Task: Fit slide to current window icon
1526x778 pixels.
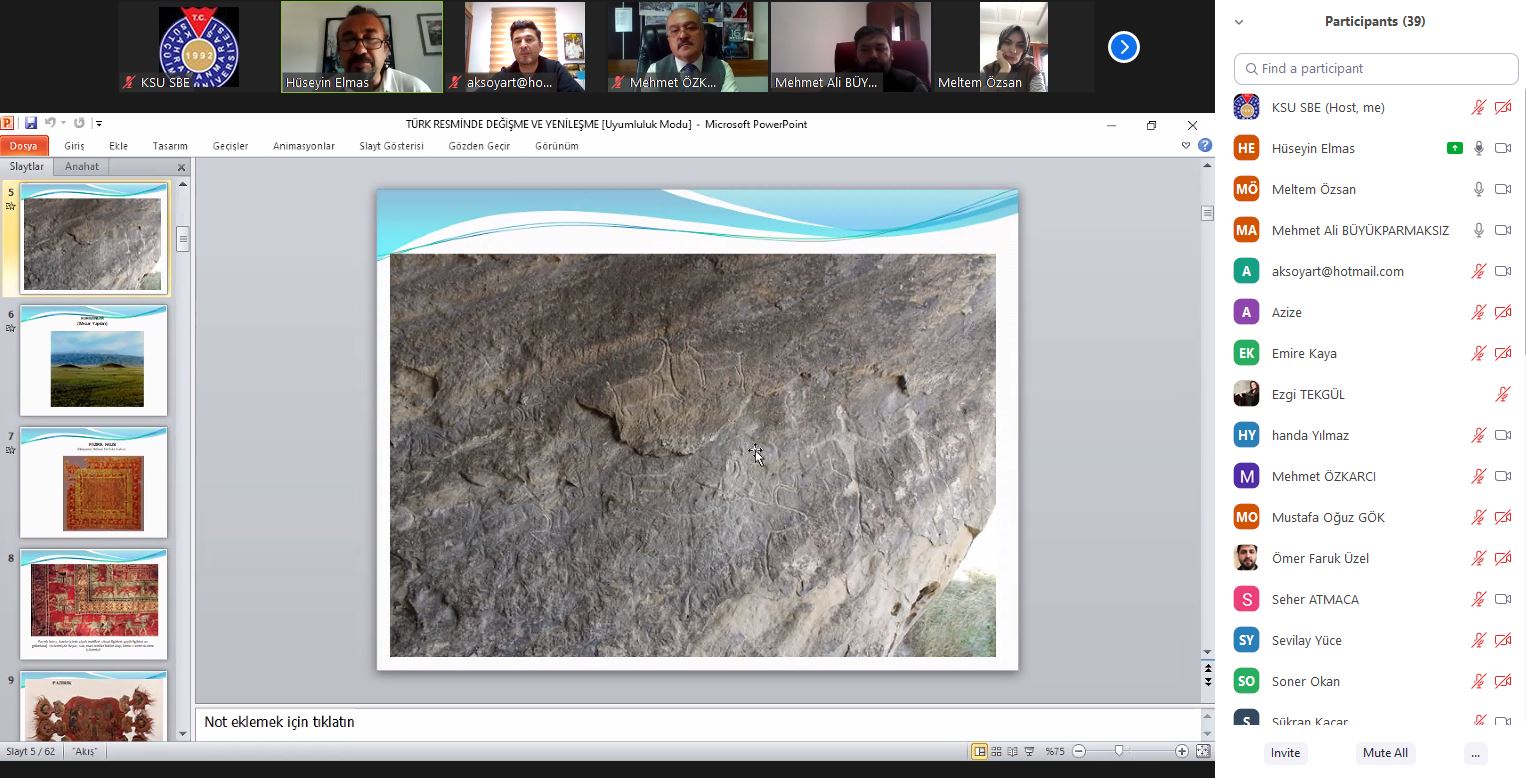Action: point(1203,751)
